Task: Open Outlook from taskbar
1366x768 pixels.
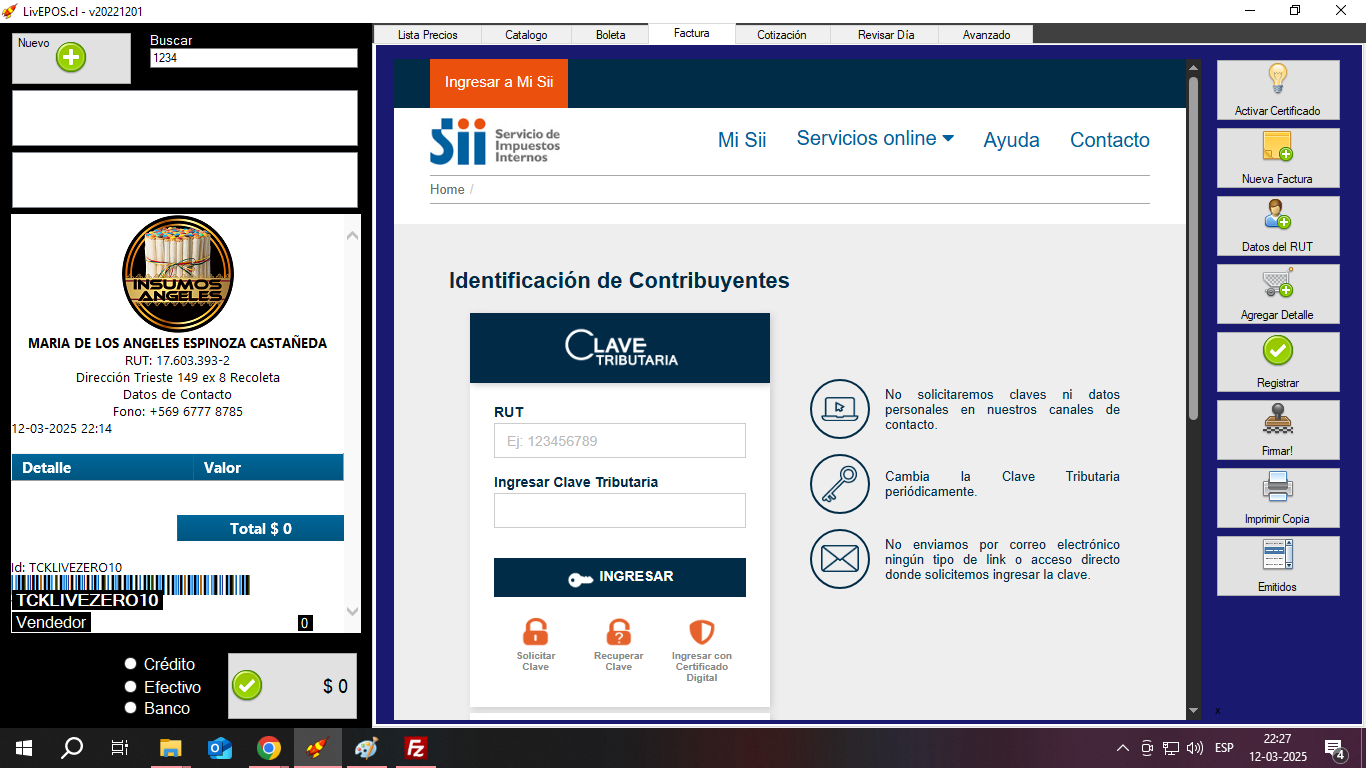Action: pos(220,747)
